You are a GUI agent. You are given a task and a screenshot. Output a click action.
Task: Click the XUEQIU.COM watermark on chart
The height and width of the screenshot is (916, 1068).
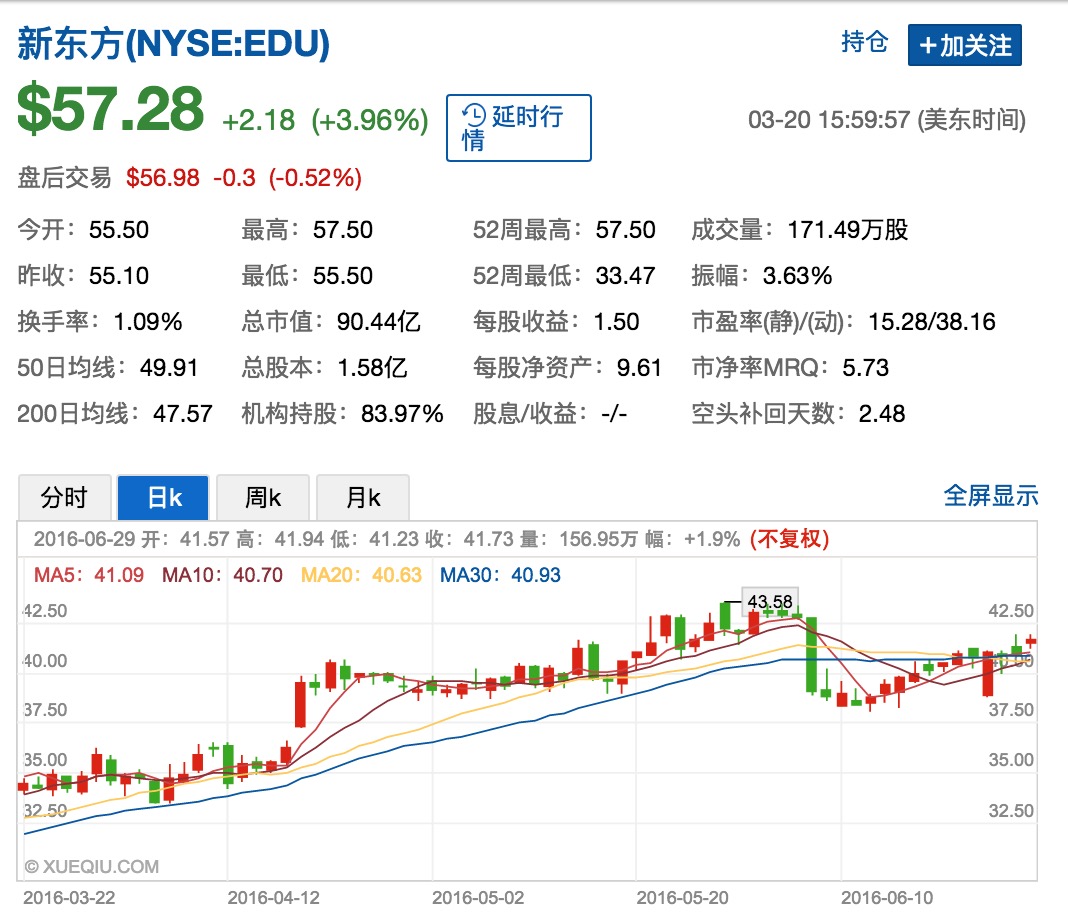[91, 867]
